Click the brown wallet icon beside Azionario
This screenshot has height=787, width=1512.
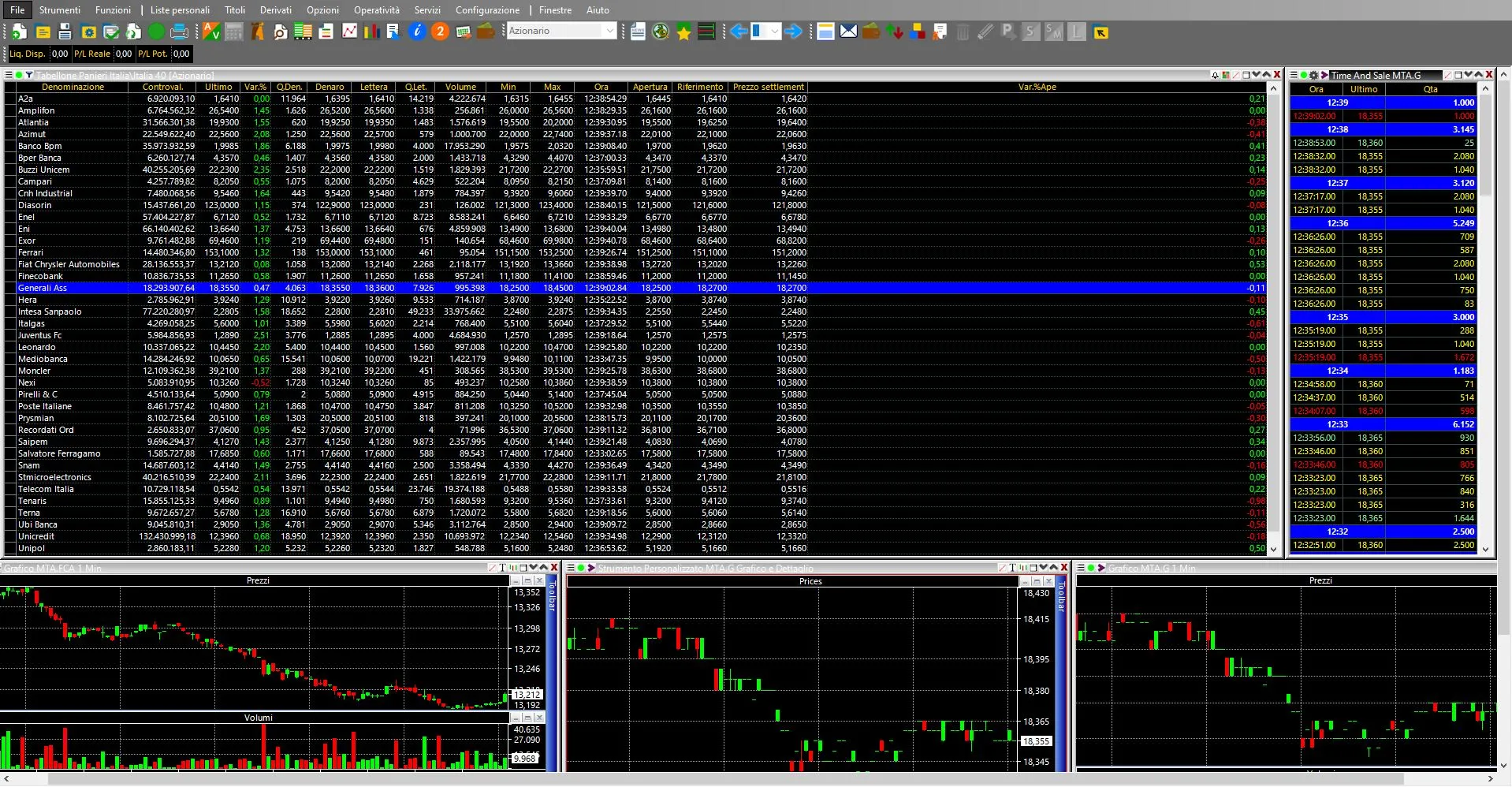pos(486,32)
